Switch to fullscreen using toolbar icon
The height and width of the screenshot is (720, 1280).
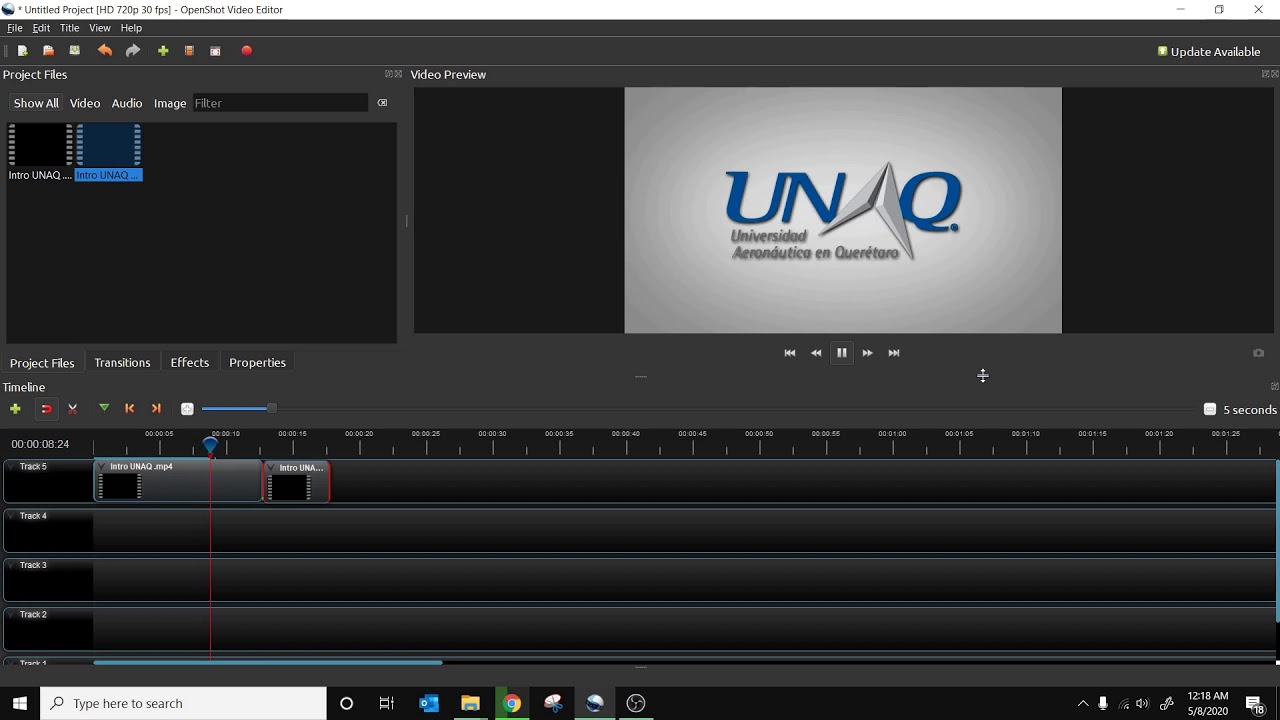215,51
